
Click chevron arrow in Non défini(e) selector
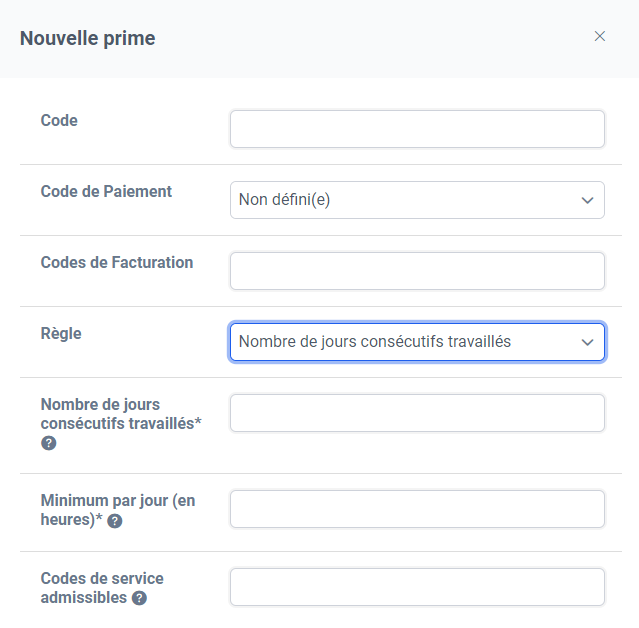(x=587, y=200)
